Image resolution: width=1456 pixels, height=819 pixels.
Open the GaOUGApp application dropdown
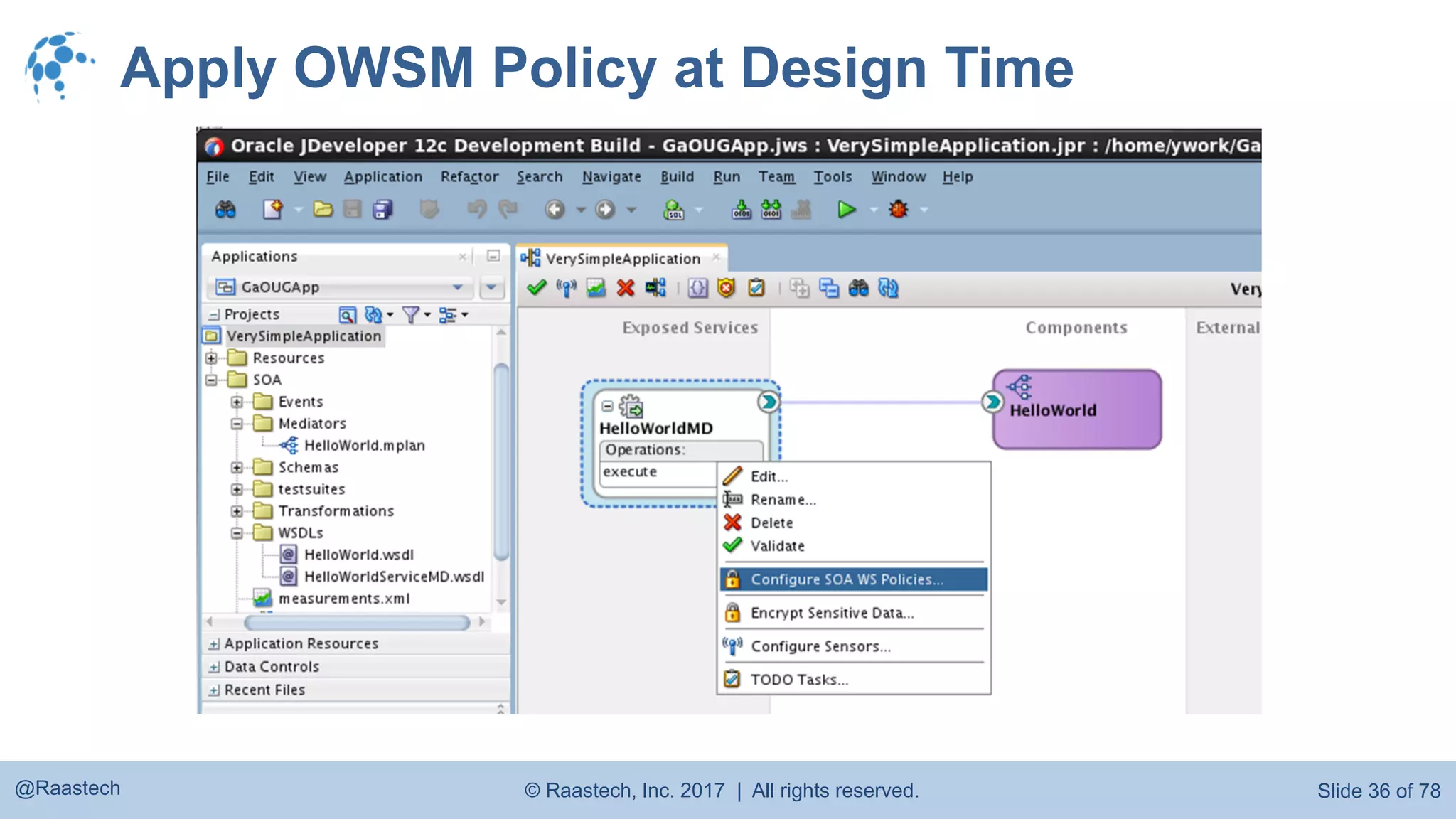tap(458, 287)
